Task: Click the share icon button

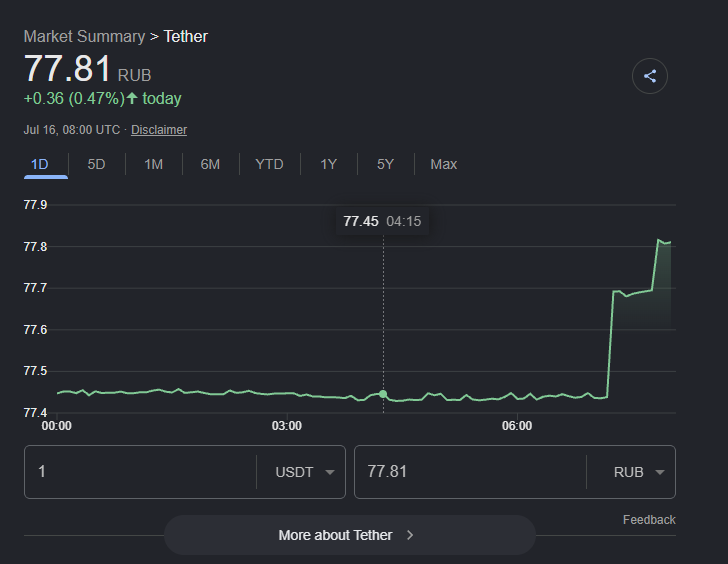Action: pos(650,76)
